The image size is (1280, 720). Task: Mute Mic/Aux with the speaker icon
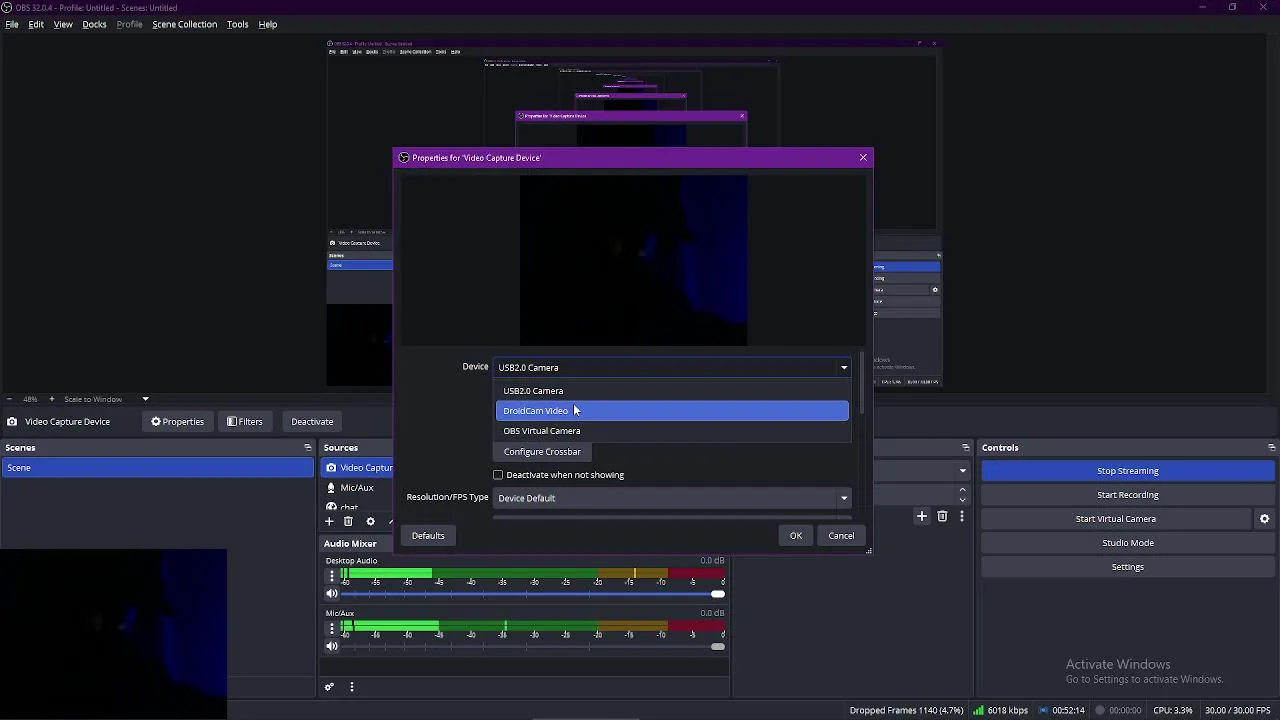tap(332, 646)
